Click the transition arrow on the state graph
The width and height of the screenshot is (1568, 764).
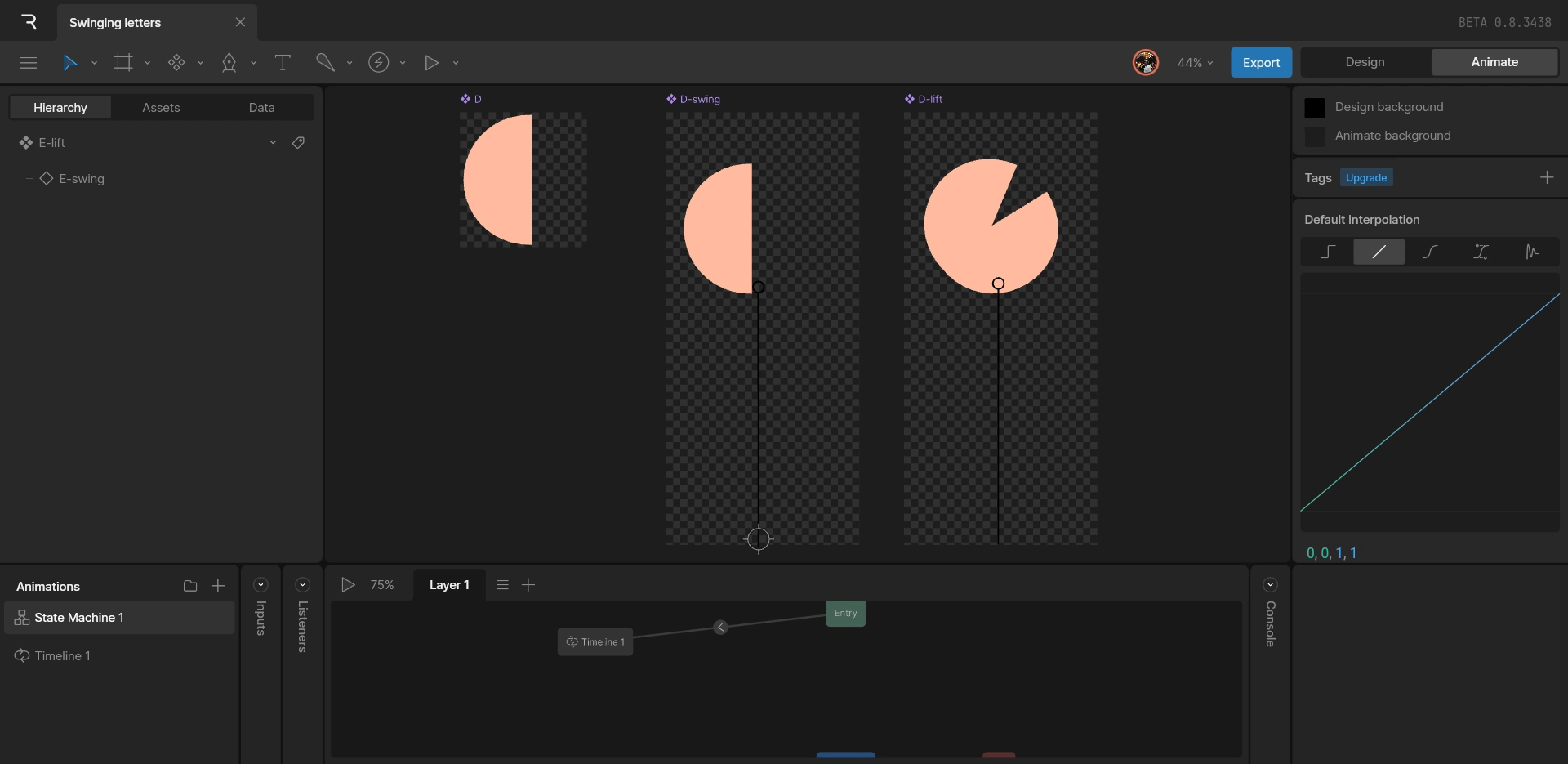pyautogui.click(x=720, y=628)
